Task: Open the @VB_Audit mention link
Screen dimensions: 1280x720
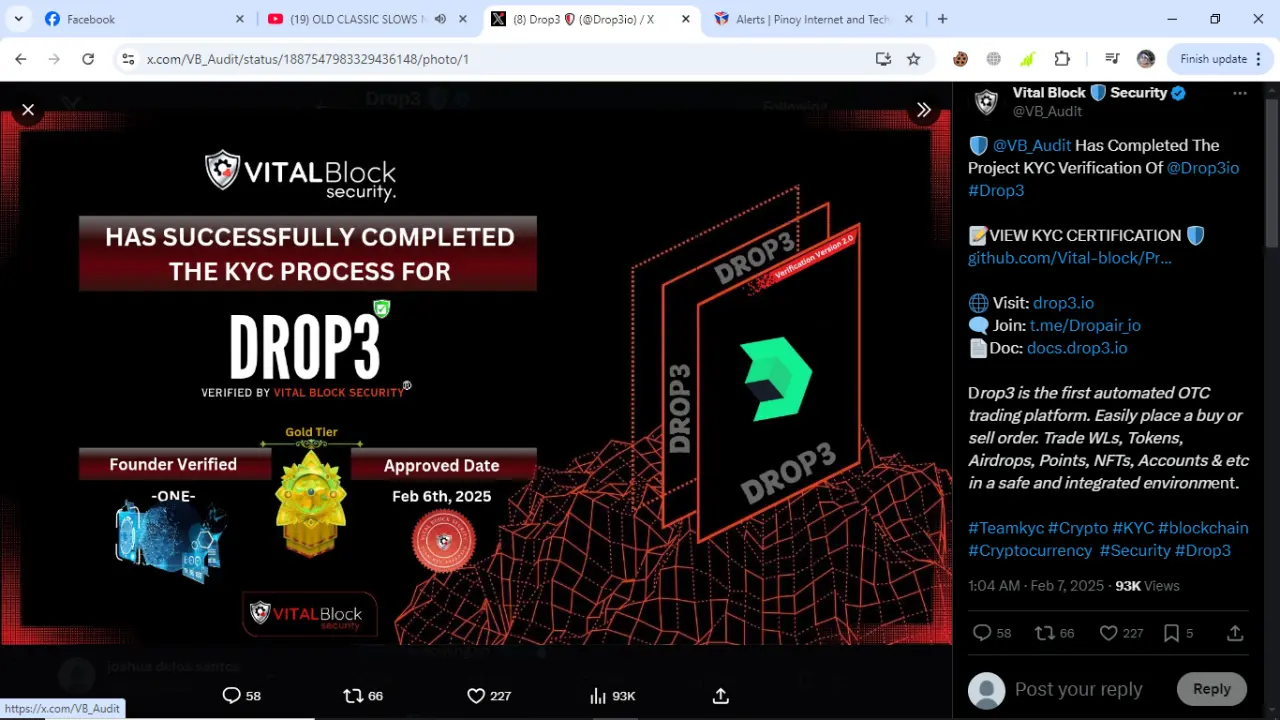Action: click(x=1032, y=145)
